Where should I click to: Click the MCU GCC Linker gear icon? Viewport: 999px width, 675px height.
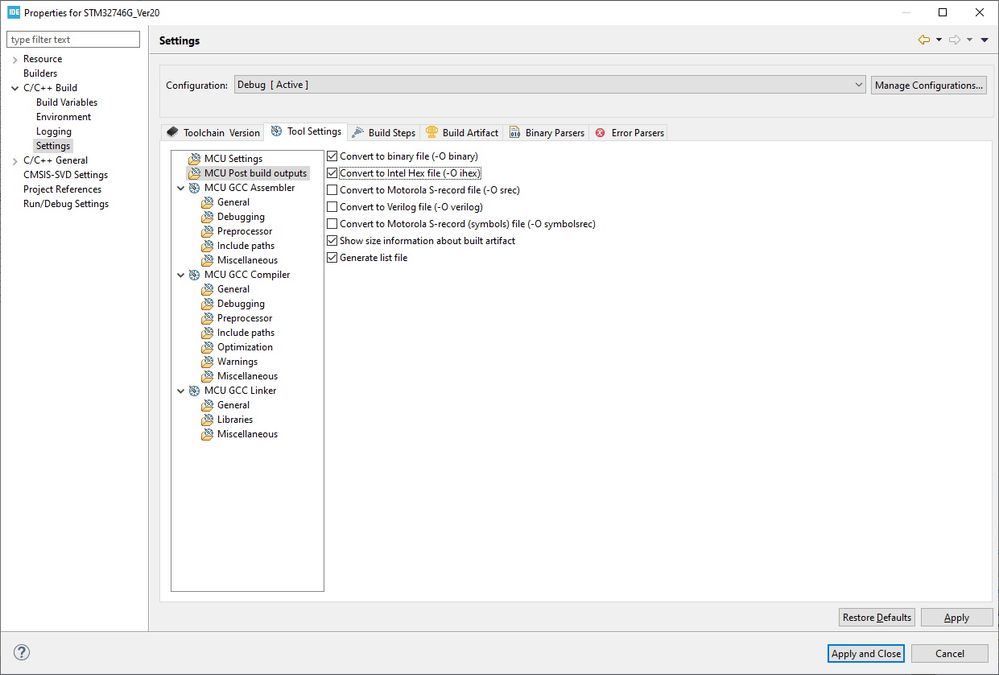[194, 391]
